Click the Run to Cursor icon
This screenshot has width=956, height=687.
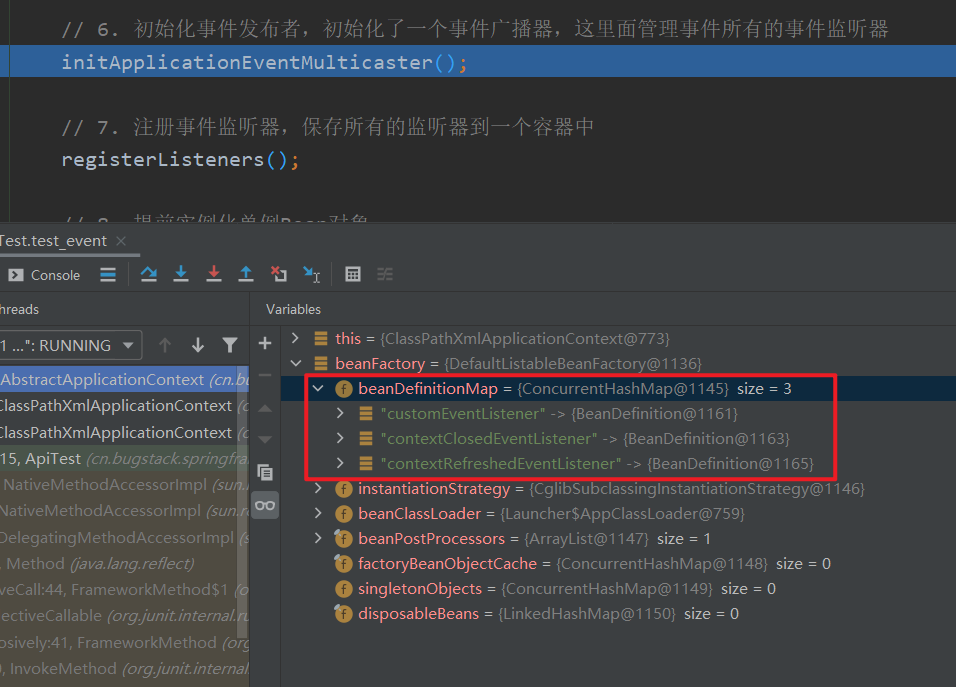[x=311, y=274]
